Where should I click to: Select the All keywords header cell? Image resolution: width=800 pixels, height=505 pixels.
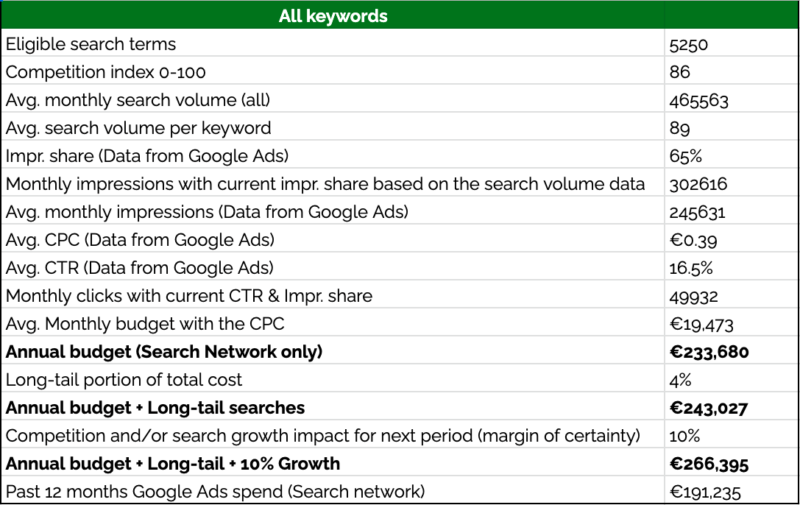pyautogui.click(x=333, y=15)
